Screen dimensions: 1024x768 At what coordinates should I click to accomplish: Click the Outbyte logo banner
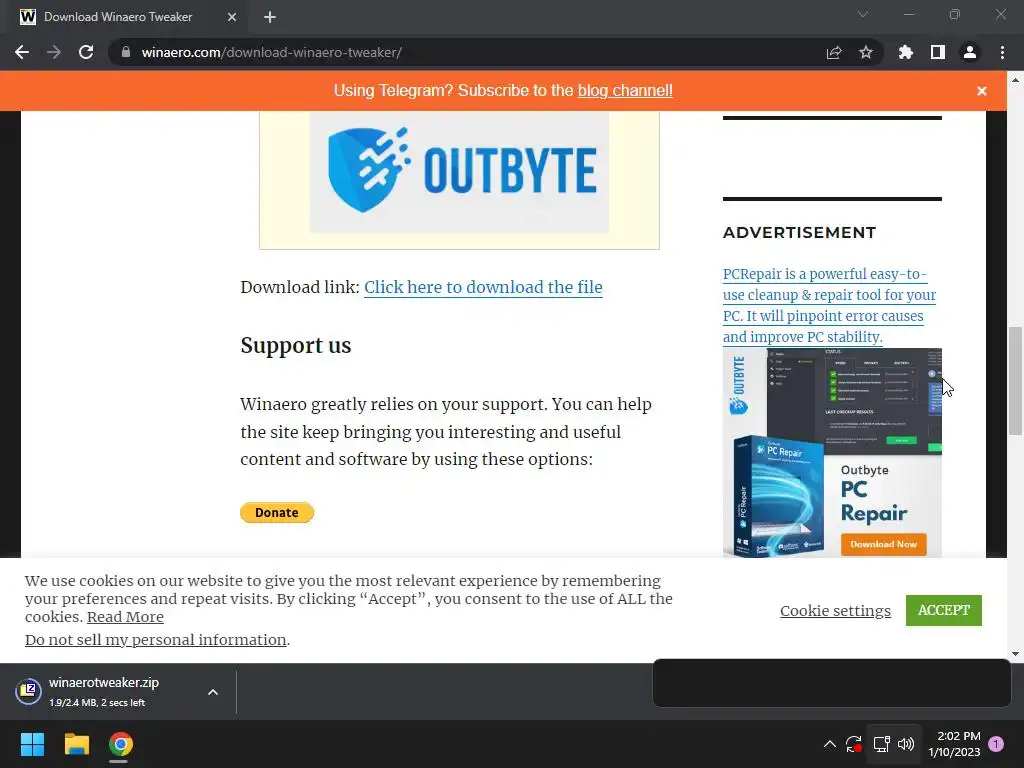coord(459,172)
